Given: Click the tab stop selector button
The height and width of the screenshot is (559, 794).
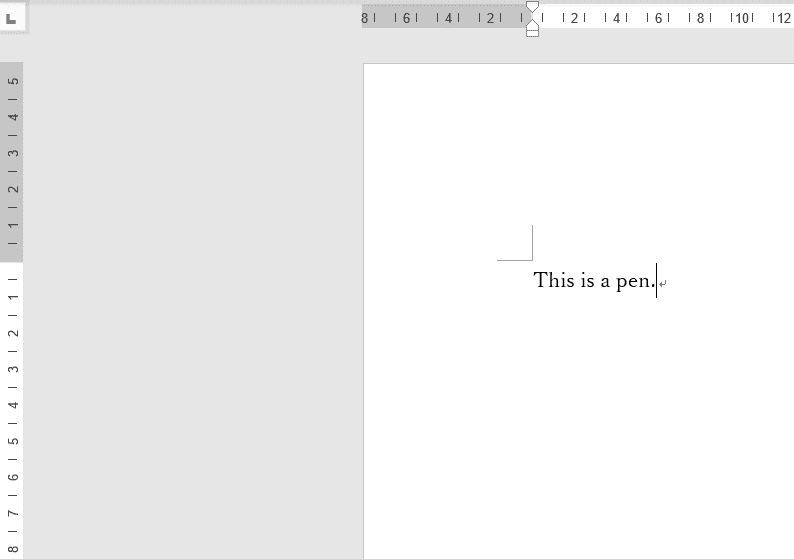Looking at the screenshot, I should coord(11,19).
